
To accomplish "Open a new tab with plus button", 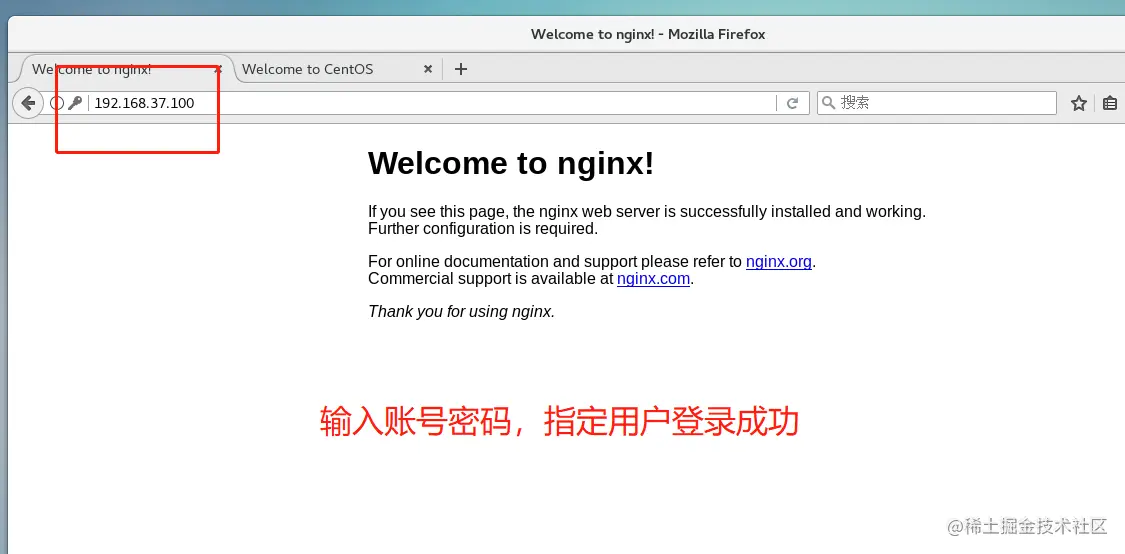I will (x=461, y=69).
